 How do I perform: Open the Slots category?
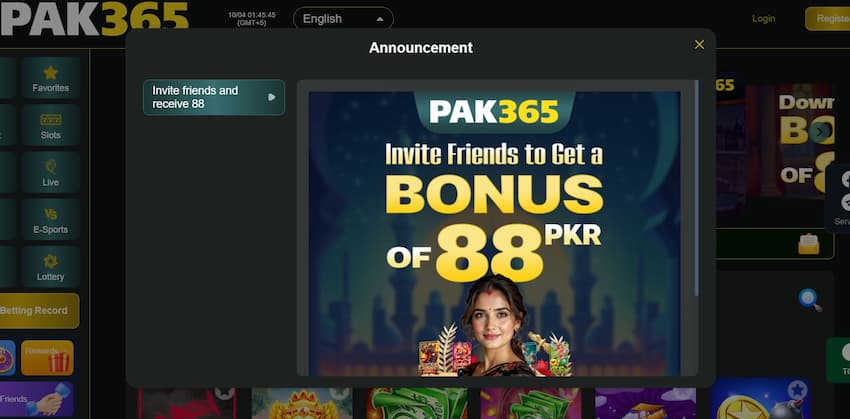coord(50,125)
